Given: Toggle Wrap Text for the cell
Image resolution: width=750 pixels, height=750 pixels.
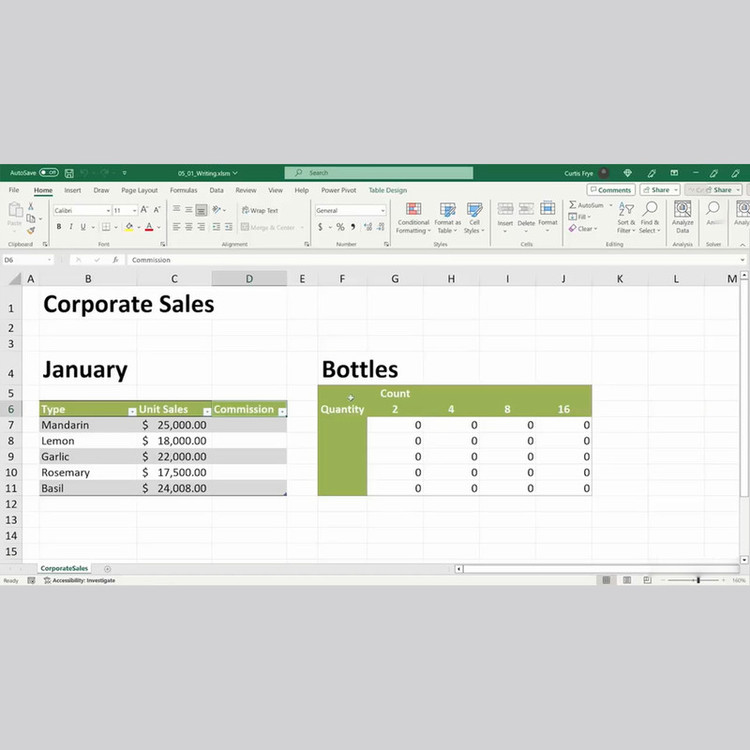Looking at the screenshot, I should coord(260,211).
